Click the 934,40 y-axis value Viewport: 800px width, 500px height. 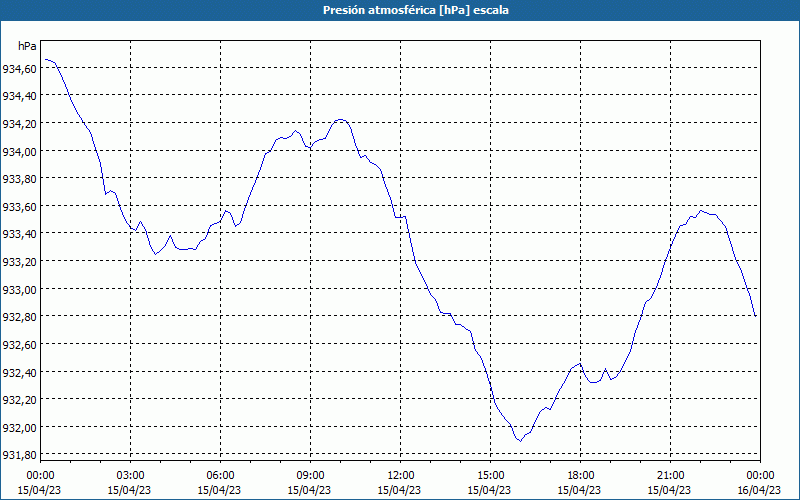(x=19, y=95)
